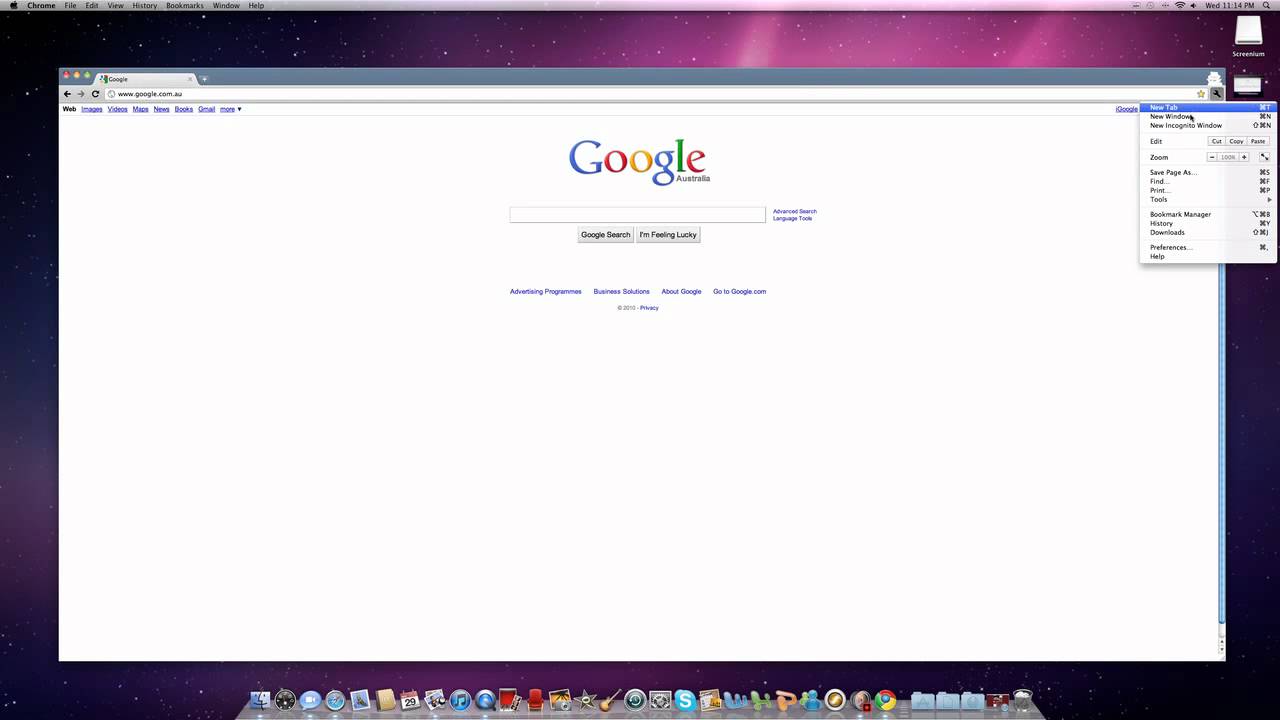Open the View menu in menu bar
Image resolution: width=1280 pixels, height=720 pixels.
coord(116,6)
